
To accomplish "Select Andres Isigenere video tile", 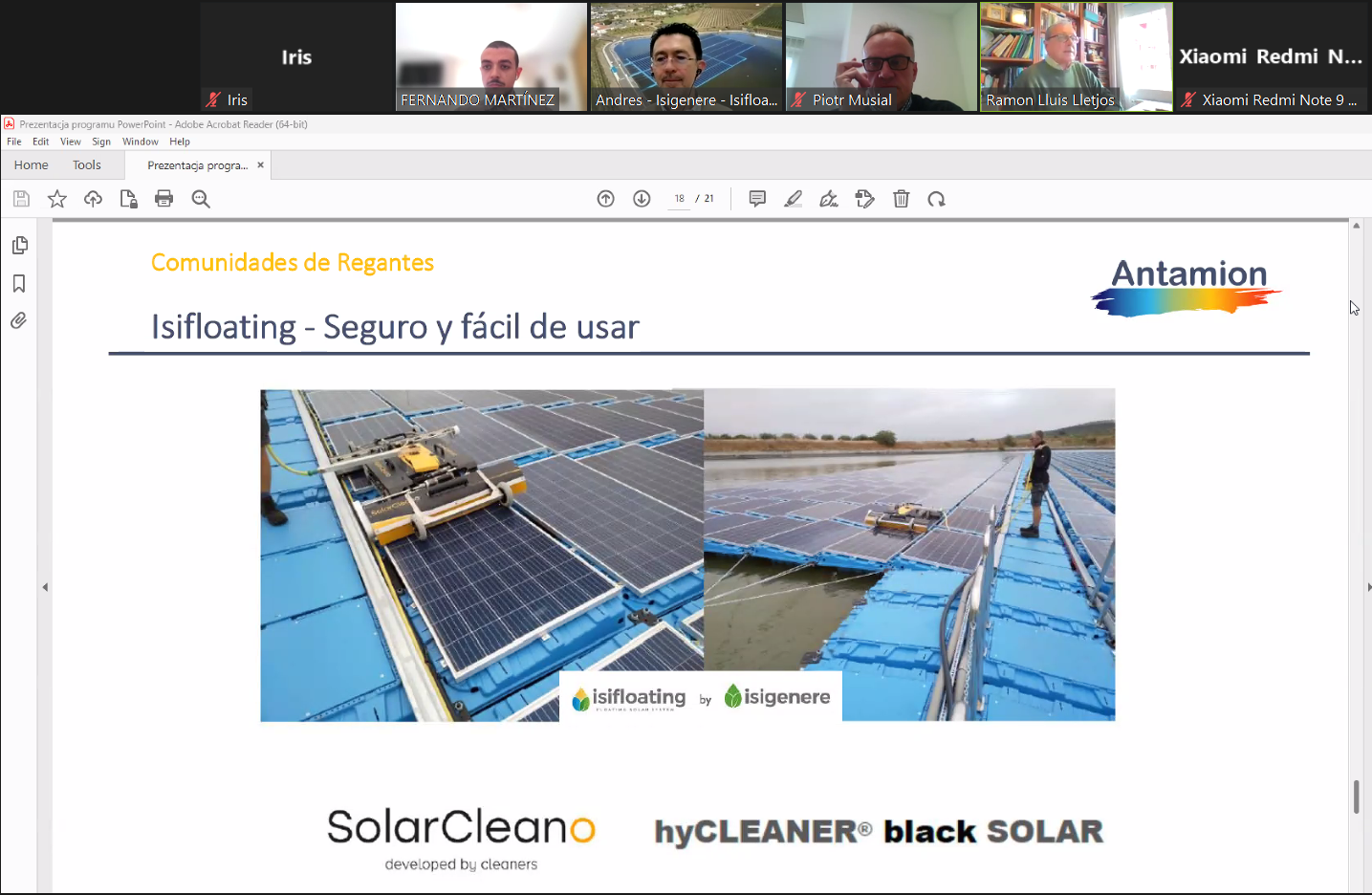I will [x=686, y=56].
